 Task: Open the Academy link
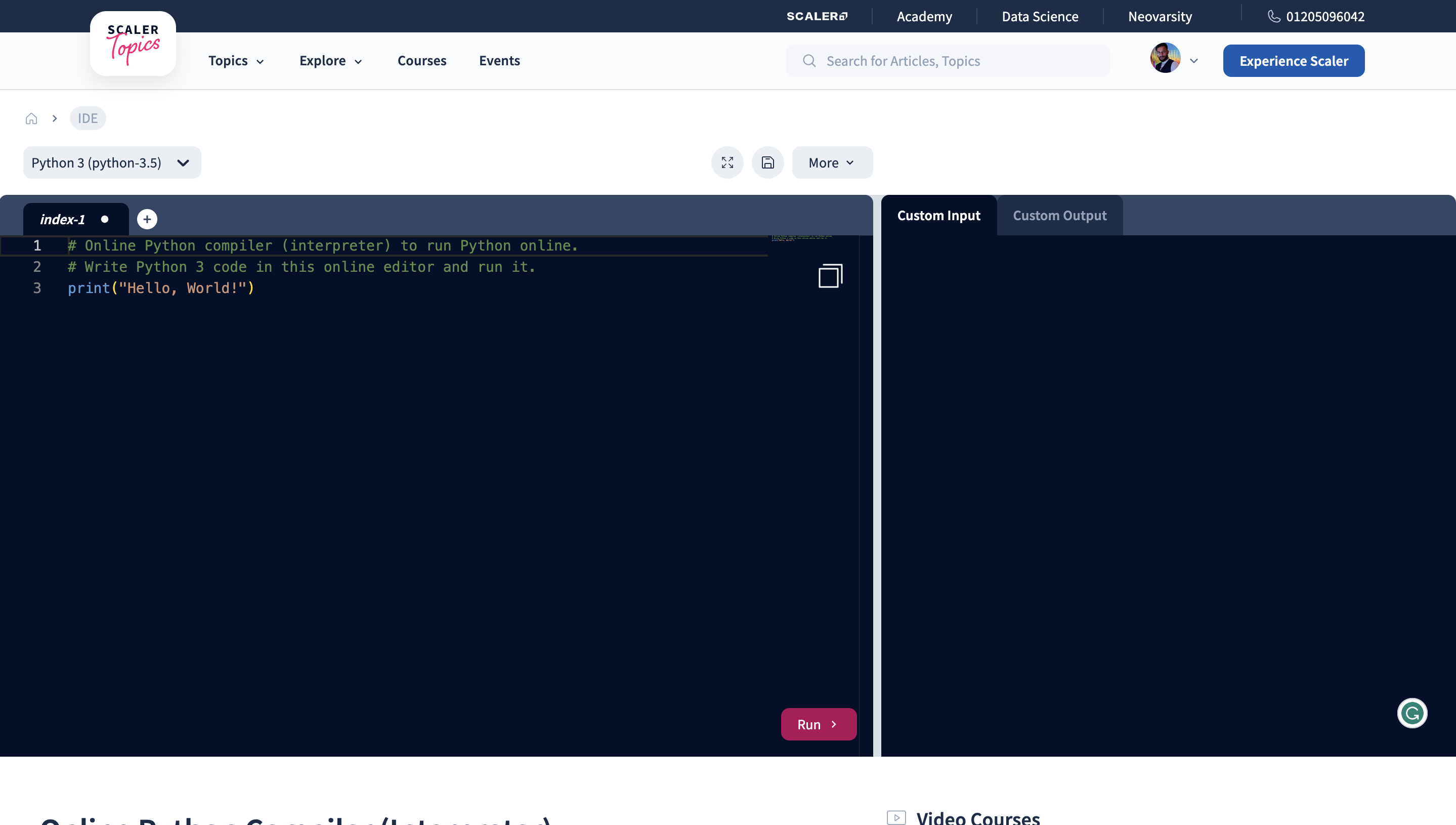pyautogui.click(x=924, y=16)
